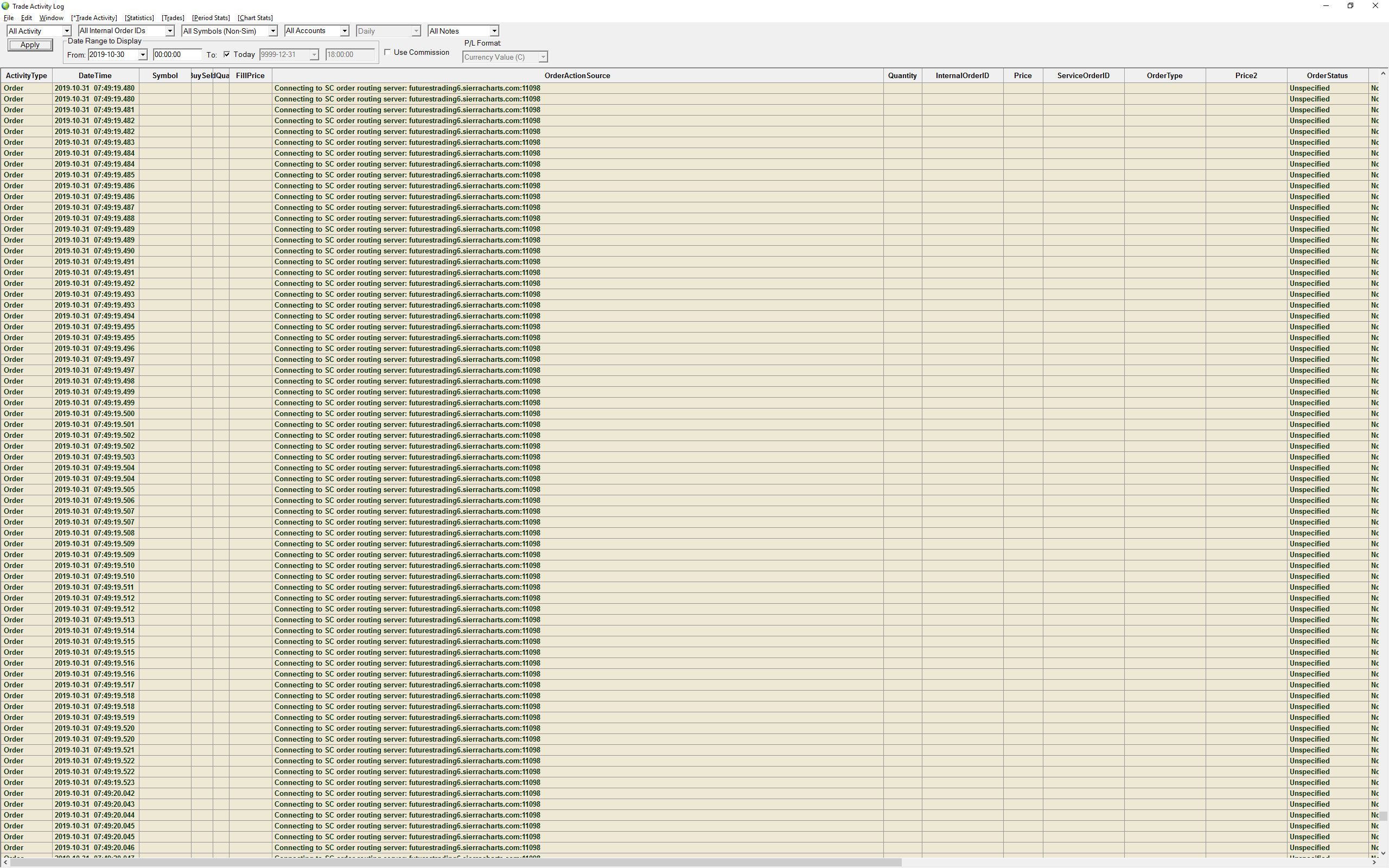Open the File menu
The width and height of the screenshot is (1389, 868).
tap(9, 18)
